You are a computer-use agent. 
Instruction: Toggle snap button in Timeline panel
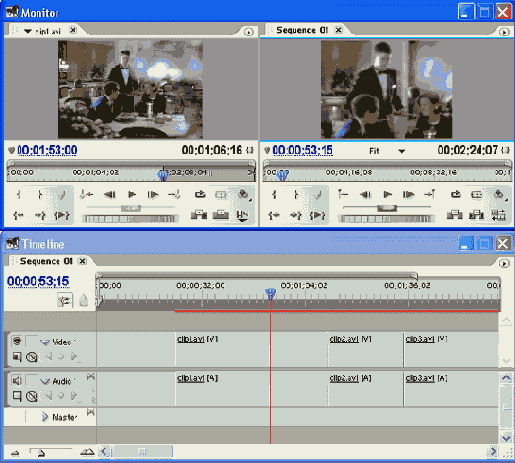(65, 301)
